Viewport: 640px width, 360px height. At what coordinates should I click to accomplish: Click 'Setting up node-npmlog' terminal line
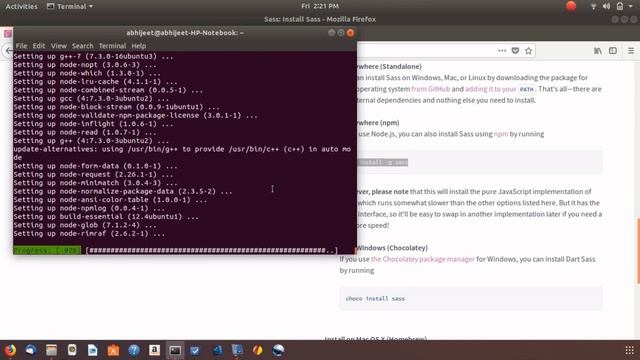(89, 208)
